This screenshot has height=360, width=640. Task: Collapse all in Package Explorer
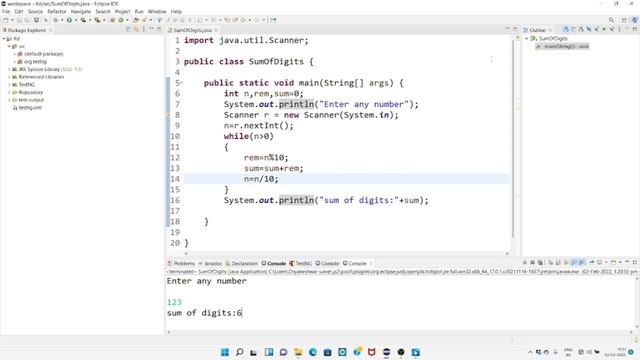[x=128, y=29]
